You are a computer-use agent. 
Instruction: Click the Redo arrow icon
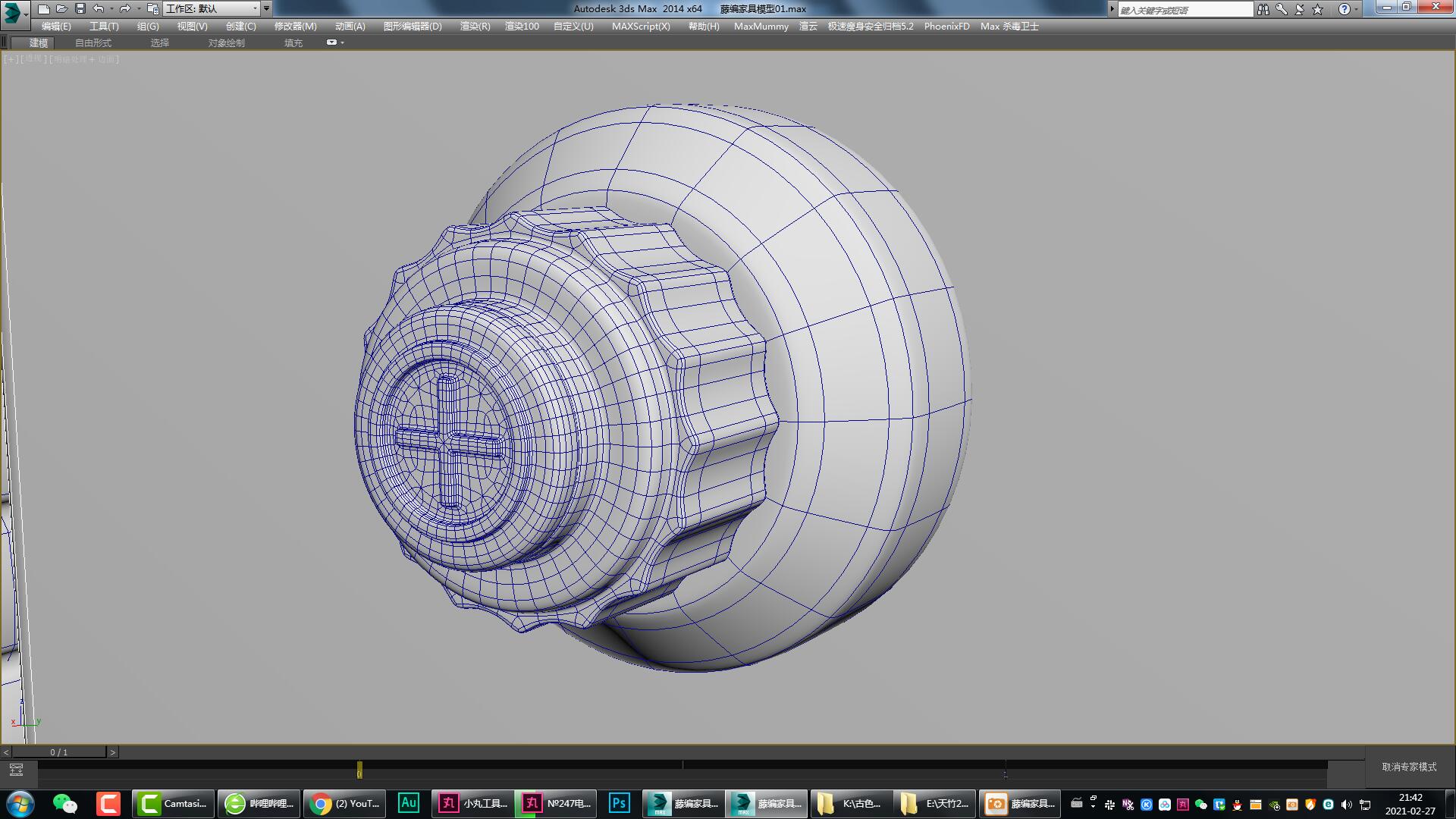pyautogui.click(x=125, y=9)
